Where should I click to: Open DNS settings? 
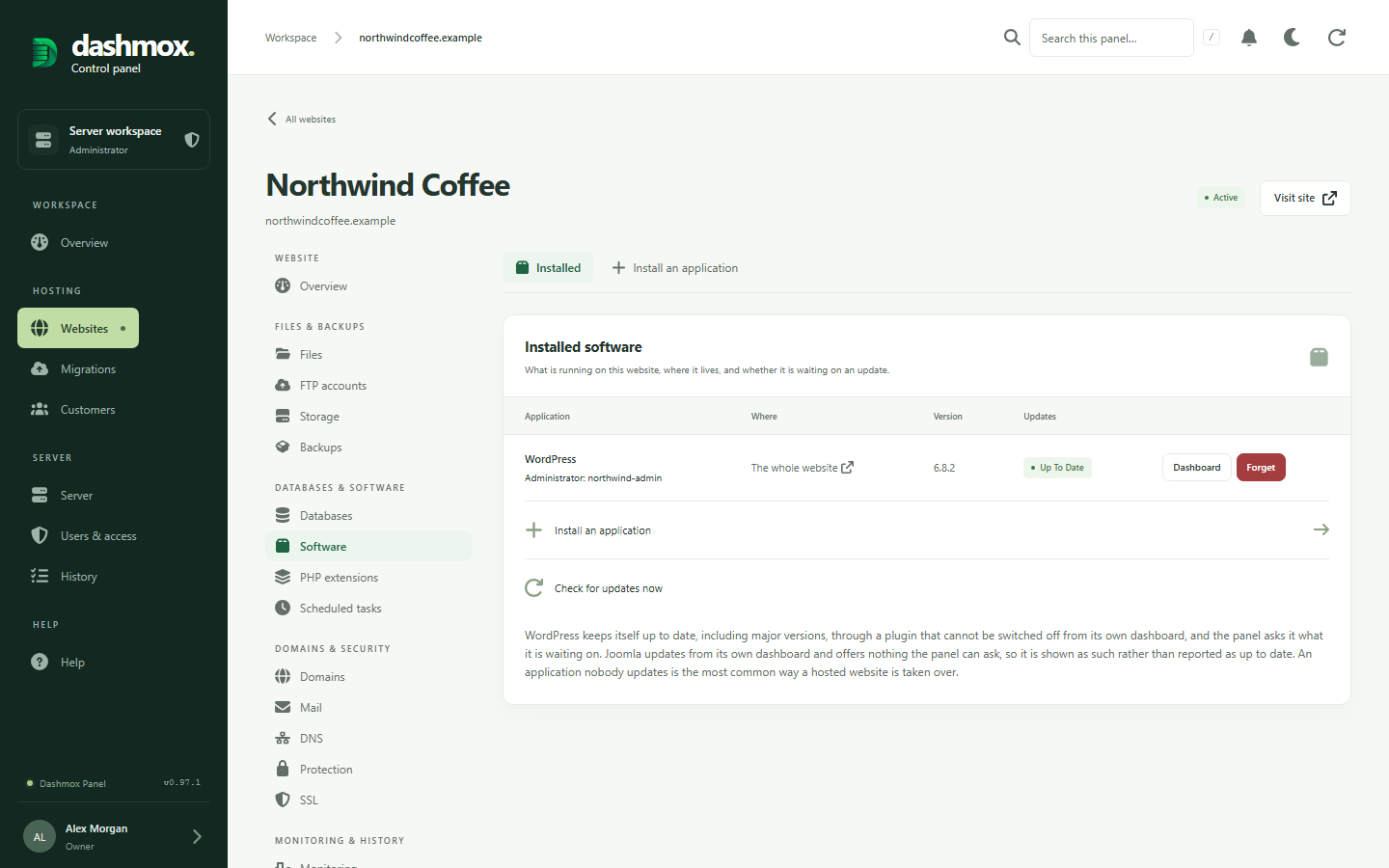click(368, 739)
